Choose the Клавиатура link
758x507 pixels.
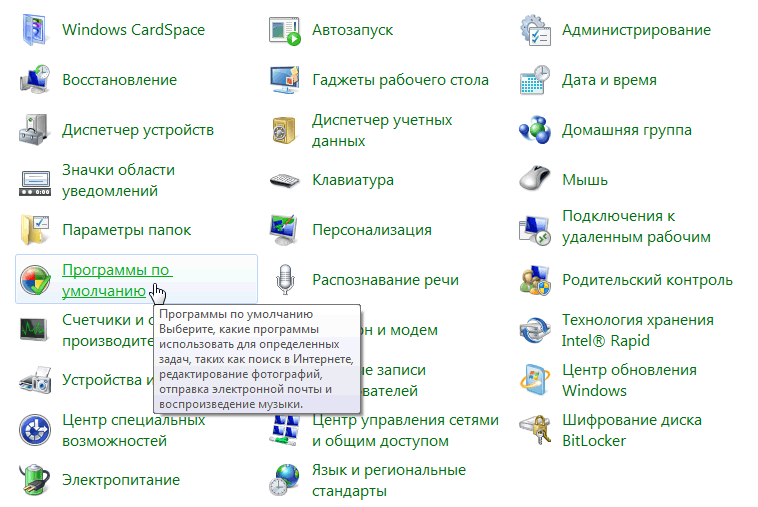point(353,180)
